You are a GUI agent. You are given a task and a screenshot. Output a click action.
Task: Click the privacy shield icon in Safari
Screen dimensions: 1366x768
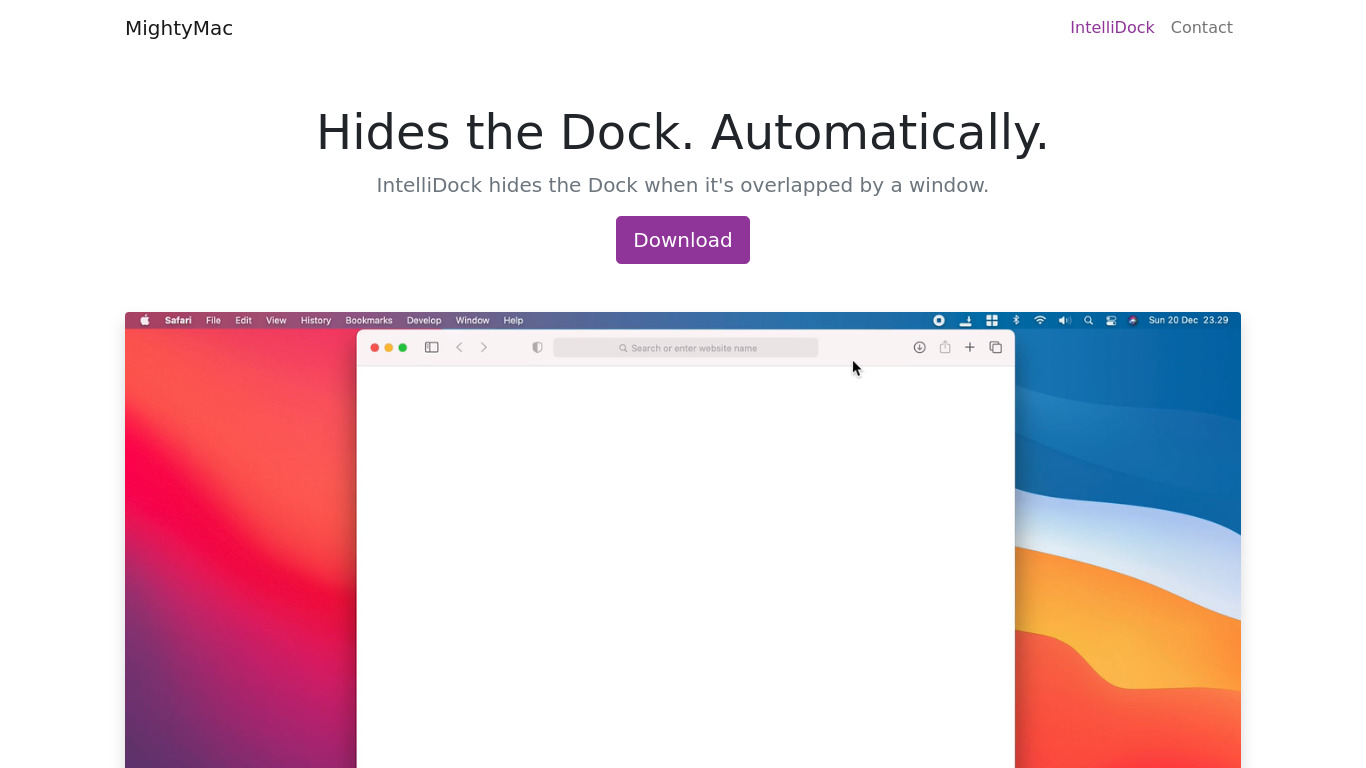point(537,347)
